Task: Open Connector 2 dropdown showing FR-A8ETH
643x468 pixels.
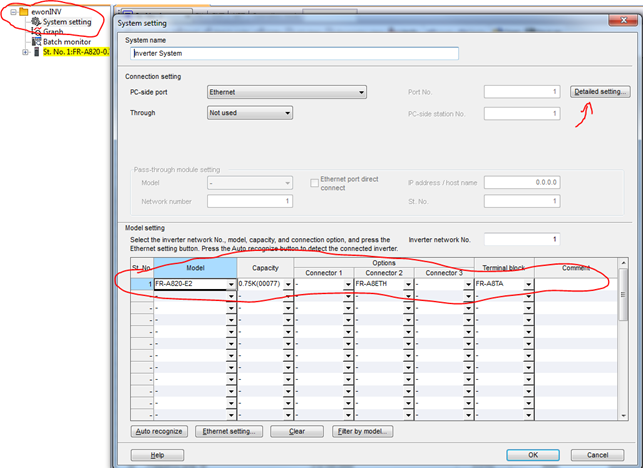Action: 408,284
